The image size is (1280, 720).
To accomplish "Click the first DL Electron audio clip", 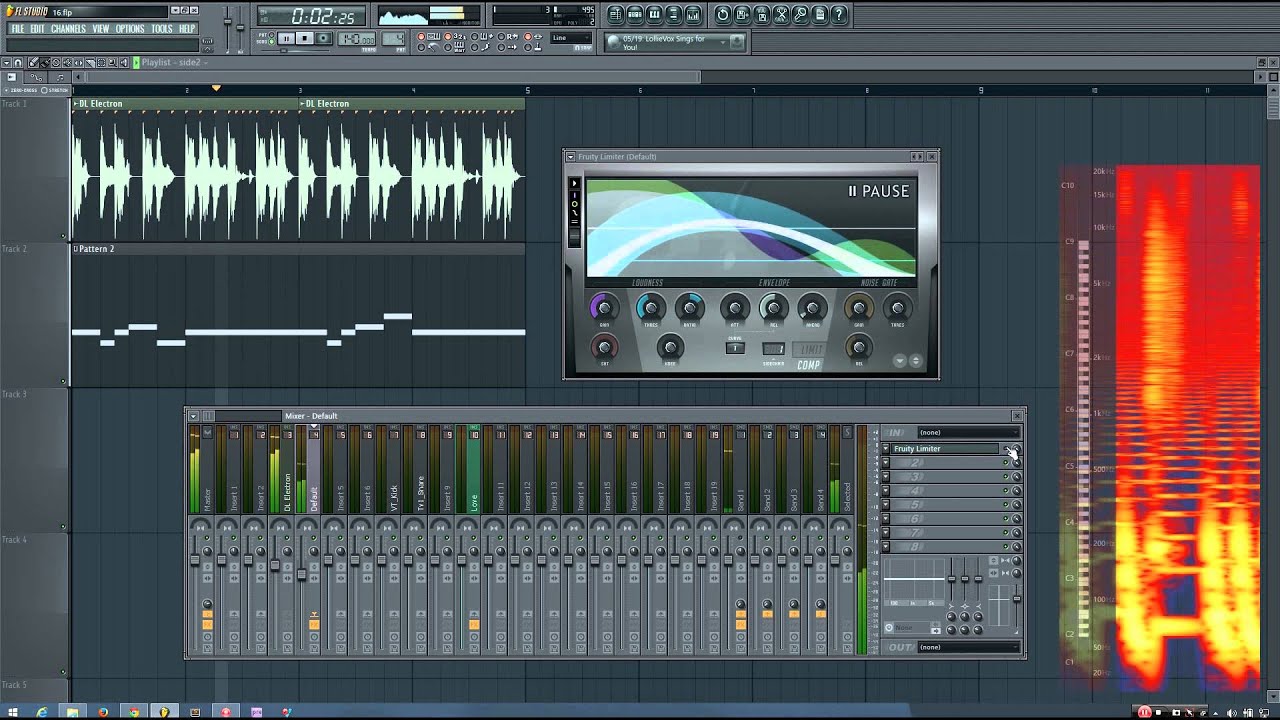I will click(185, 170).
